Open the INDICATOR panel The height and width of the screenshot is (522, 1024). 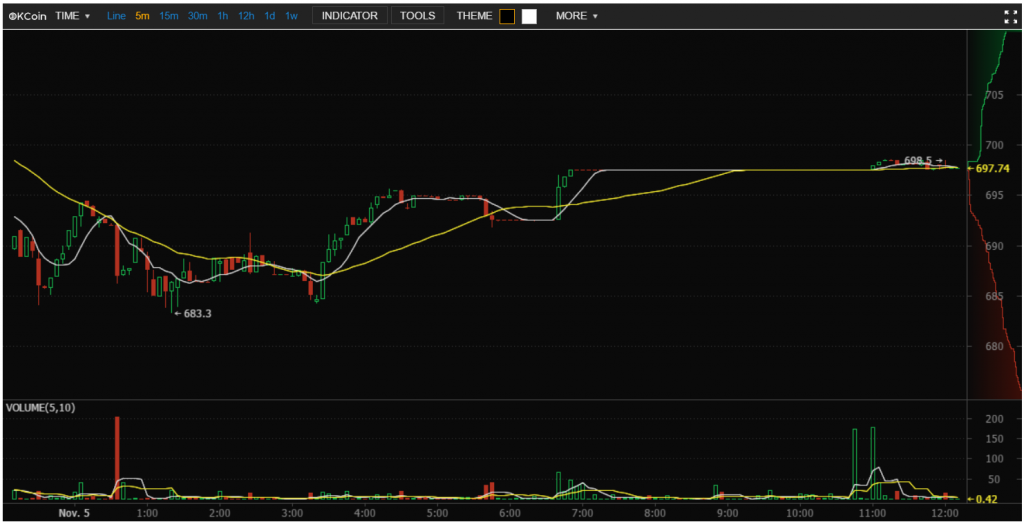pyautogui.click(x=349, y=16)
